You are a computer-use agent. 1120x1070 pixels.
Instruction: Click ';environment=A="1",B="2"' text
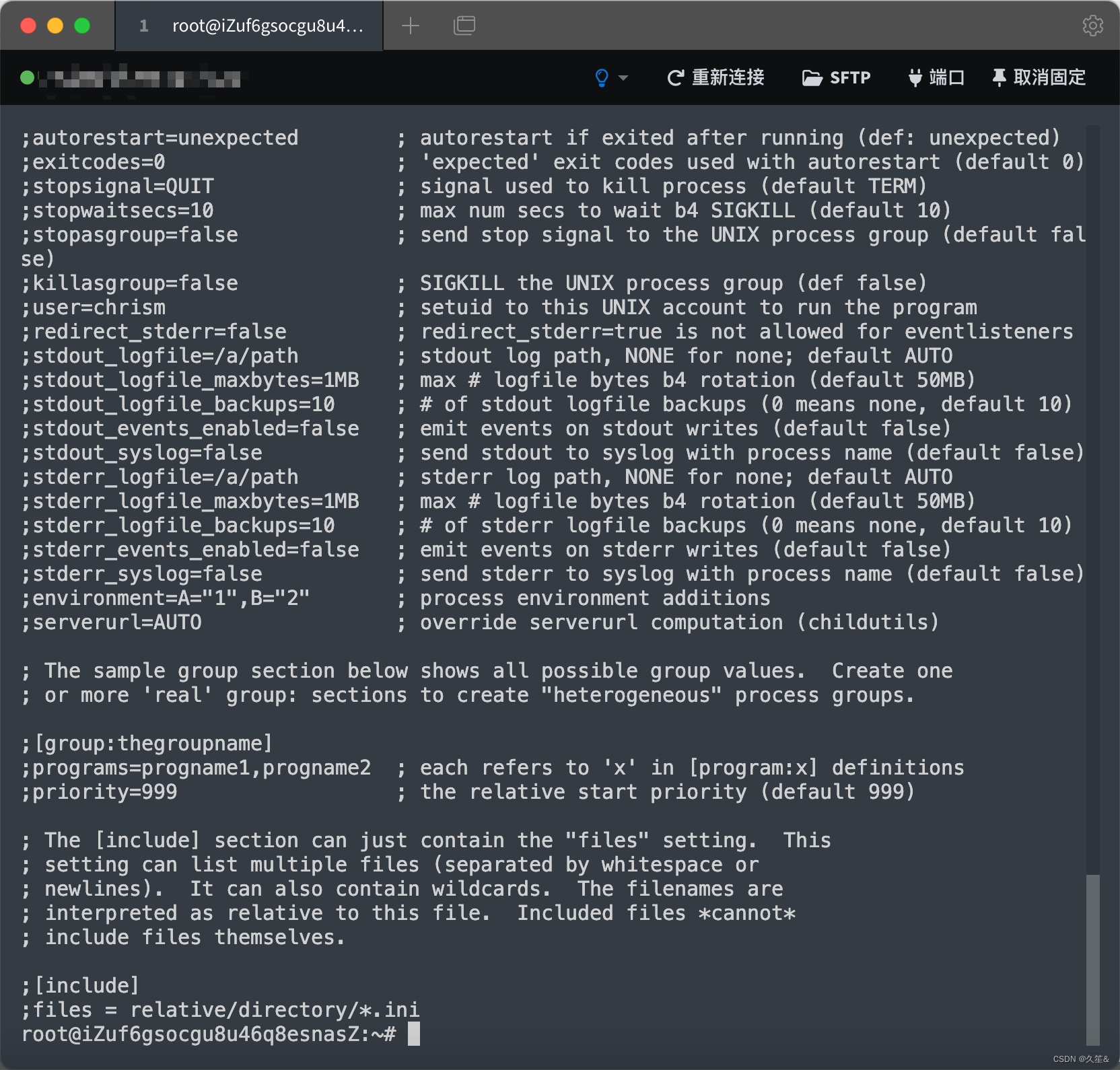(165, 598)
